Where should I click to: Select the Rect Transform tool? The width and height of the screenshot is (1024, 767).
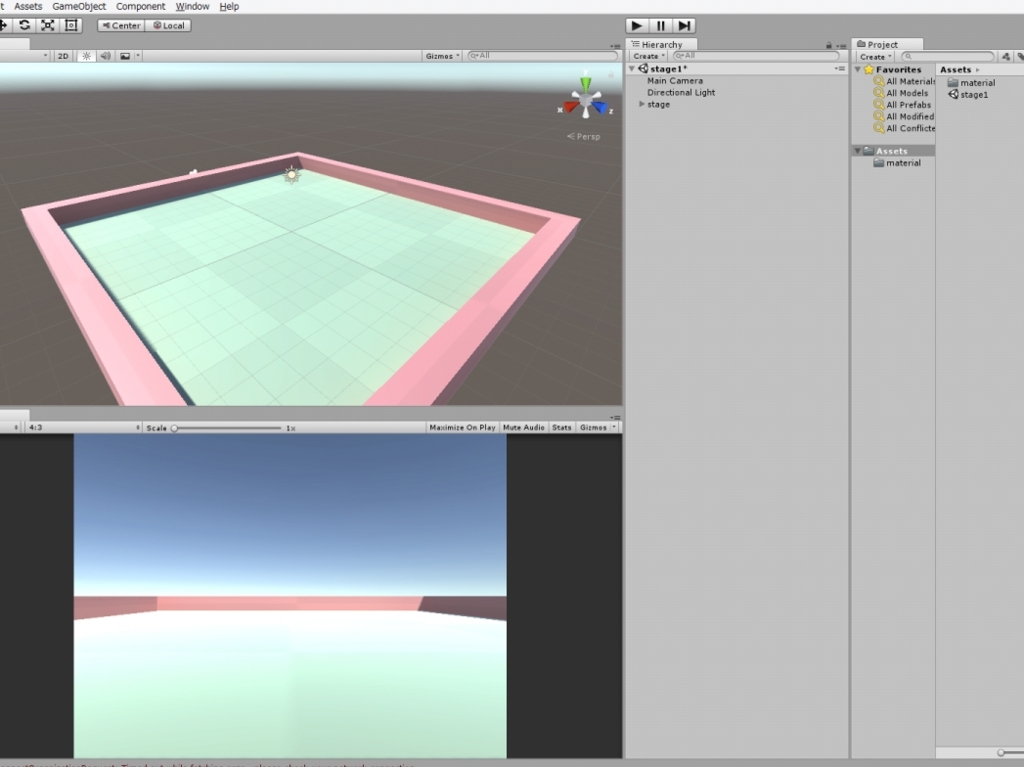tap(71, 25)
